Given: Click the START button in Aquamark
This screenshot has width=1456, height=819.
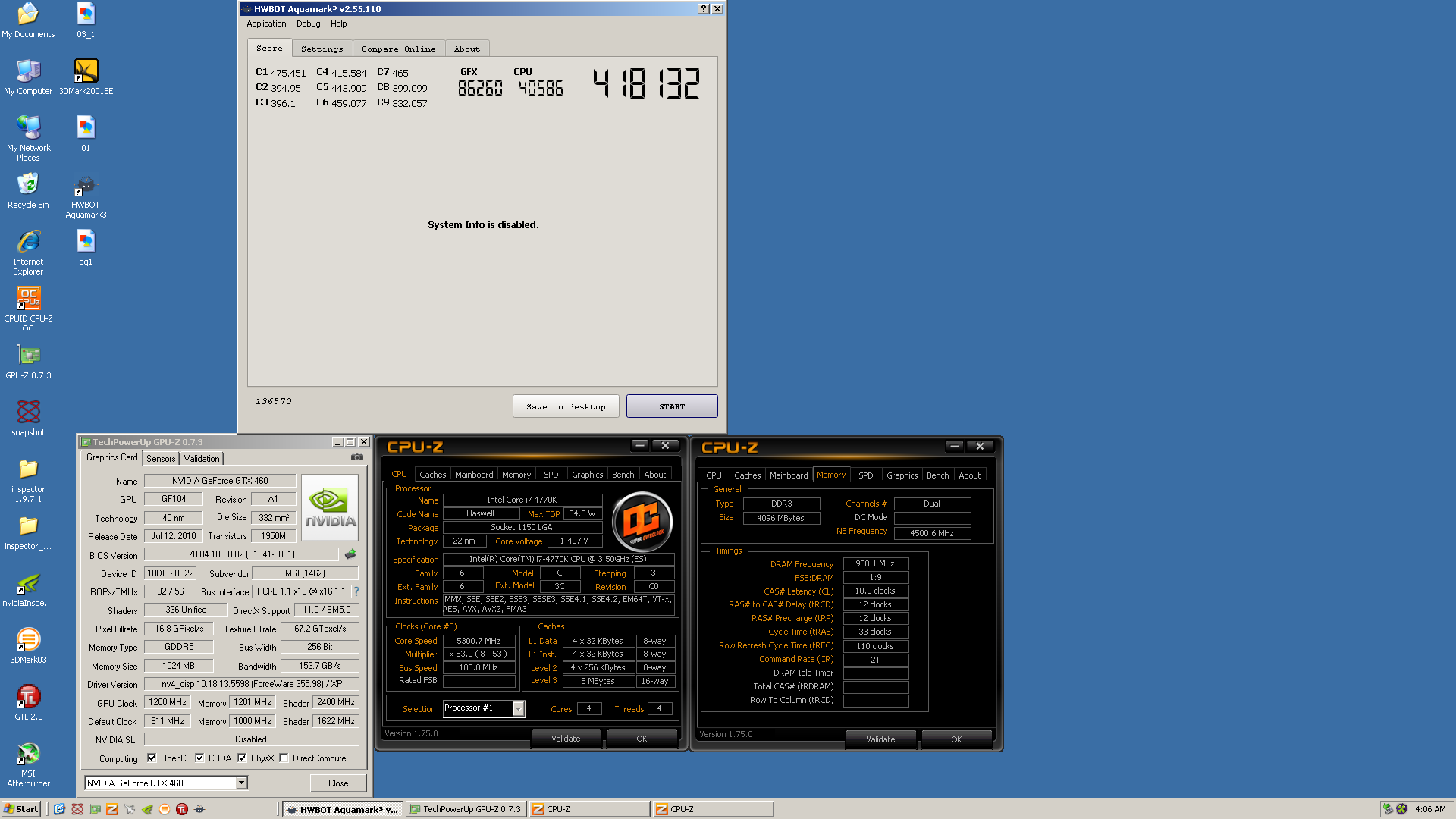Looking at the screenshot, I should point(672,406).
